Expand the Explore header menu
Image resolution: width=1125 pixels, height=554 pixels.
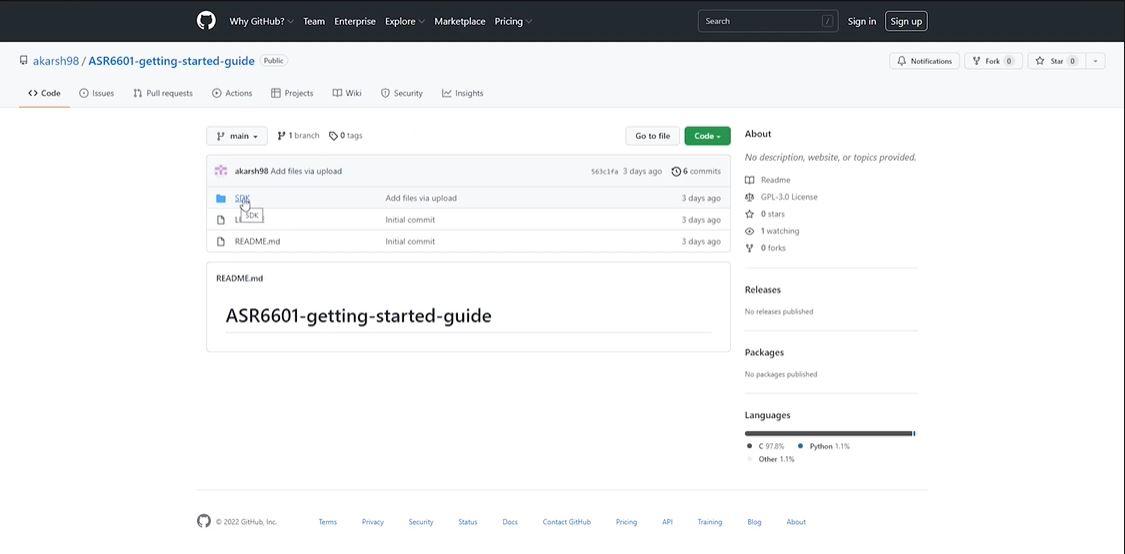405,22
